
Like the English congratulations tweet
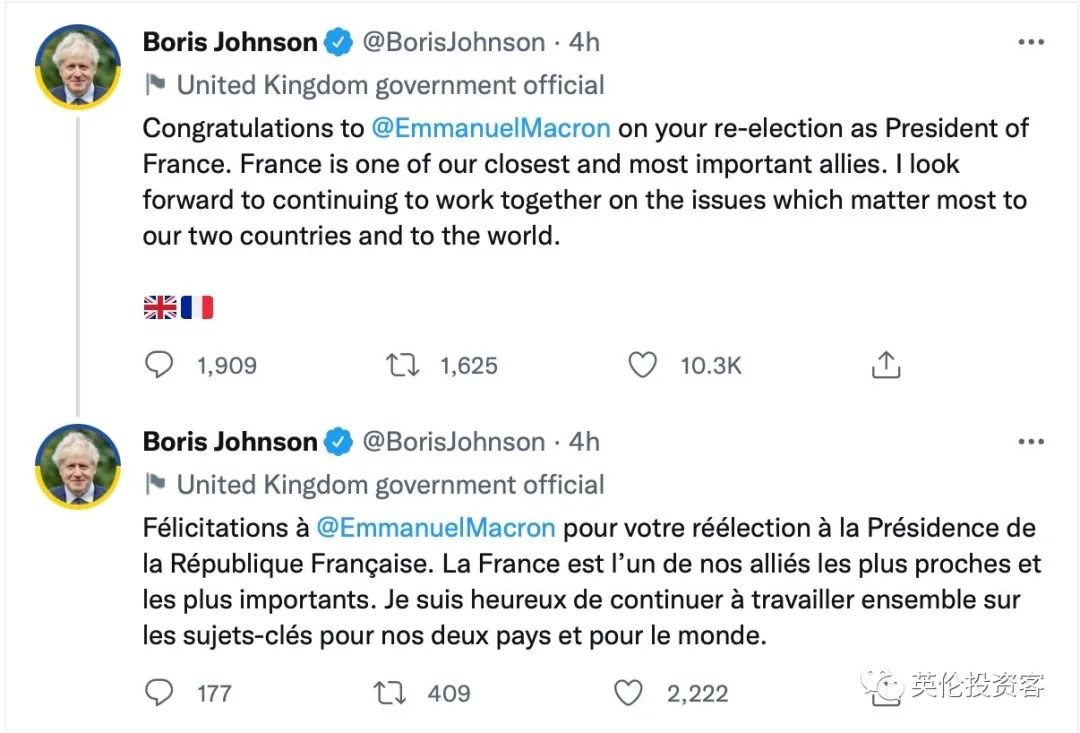click(x=642, y=366)
